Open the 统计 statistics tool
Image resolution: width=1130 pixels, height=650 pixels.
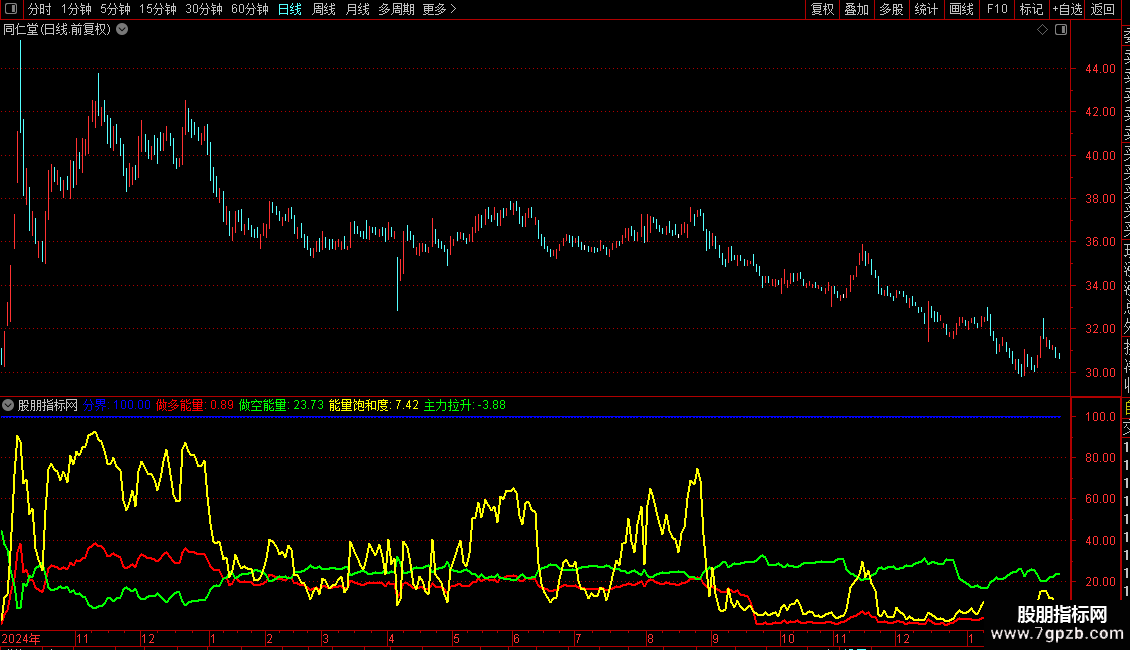(926, 10)
